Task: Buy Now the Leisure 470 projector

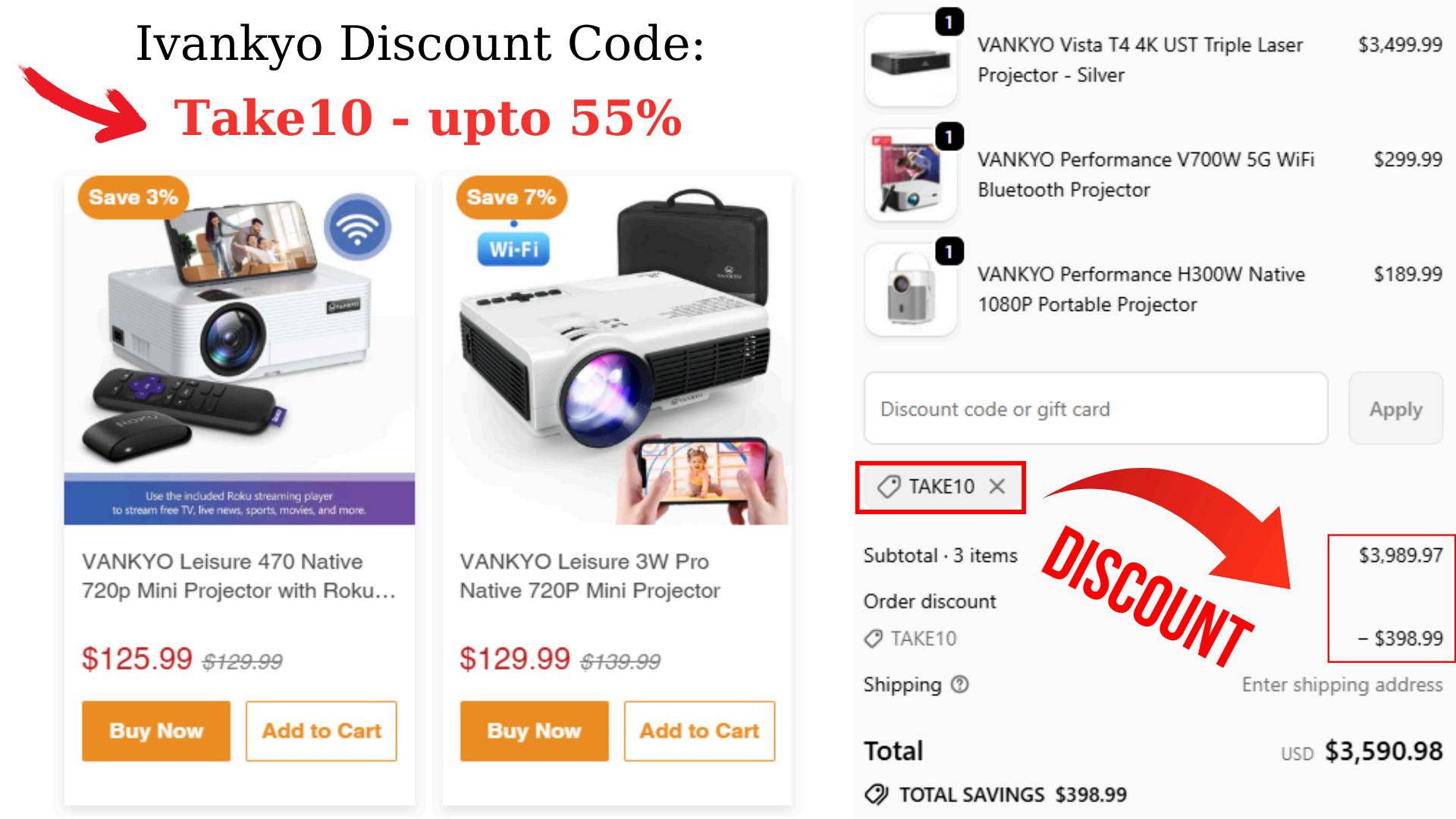Action: [156, 731]
